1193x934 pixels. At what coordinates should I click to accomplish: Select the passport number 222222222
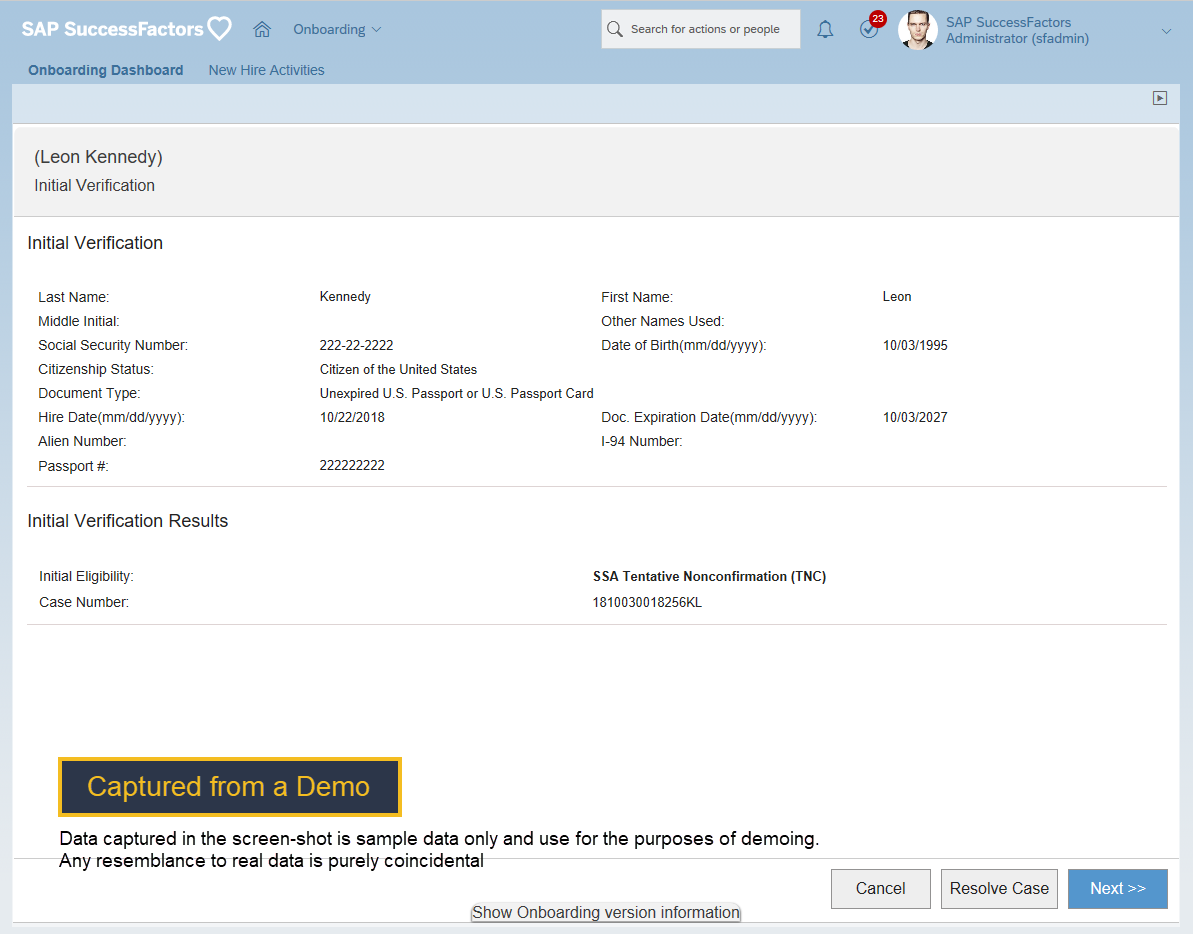point(352,465)
